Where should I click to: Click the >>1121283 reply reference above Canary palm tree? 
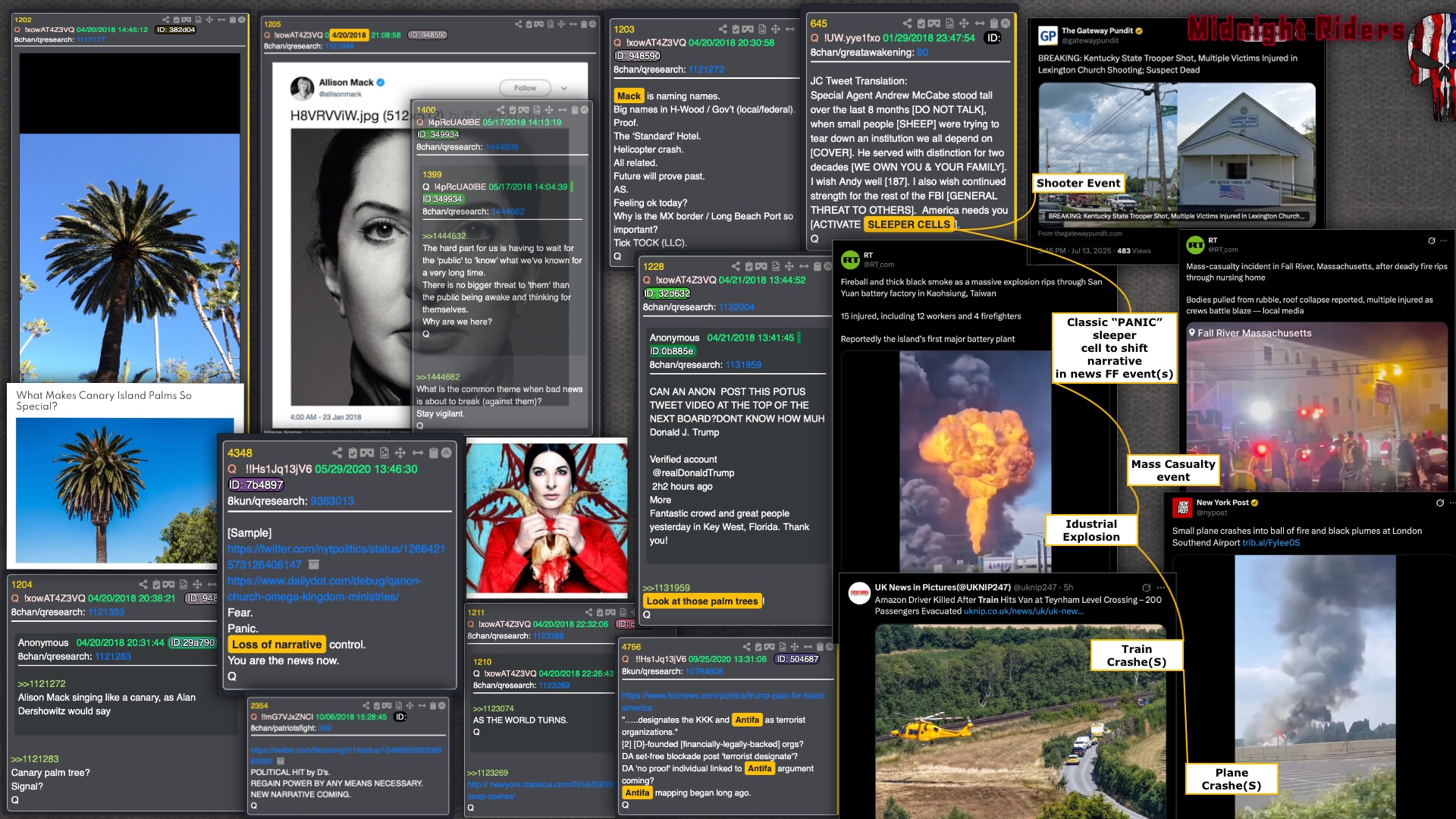[35, 759]
